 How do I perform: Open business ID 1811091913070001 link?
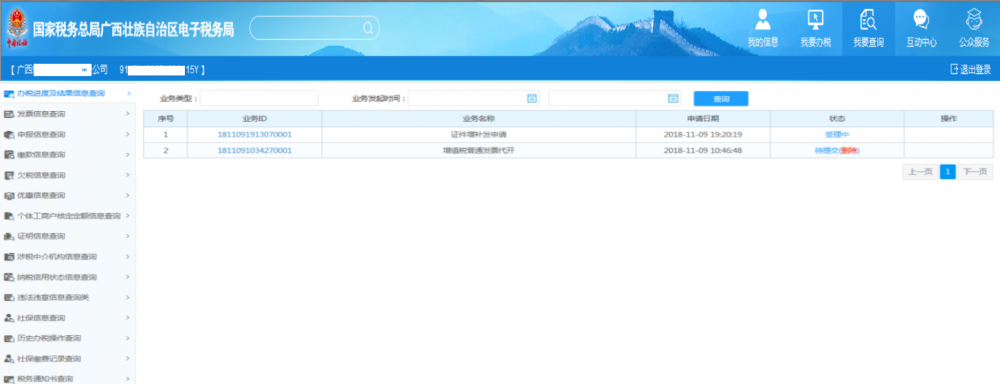pos(254,135)
